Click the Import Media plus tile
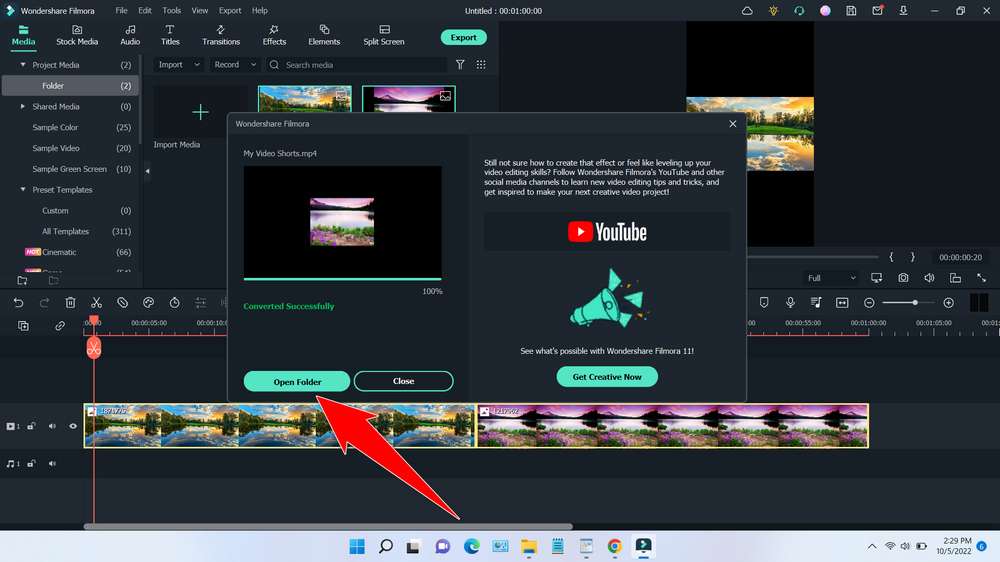The width and height of the screenshot is (1000, 562). tap(200, 113)
